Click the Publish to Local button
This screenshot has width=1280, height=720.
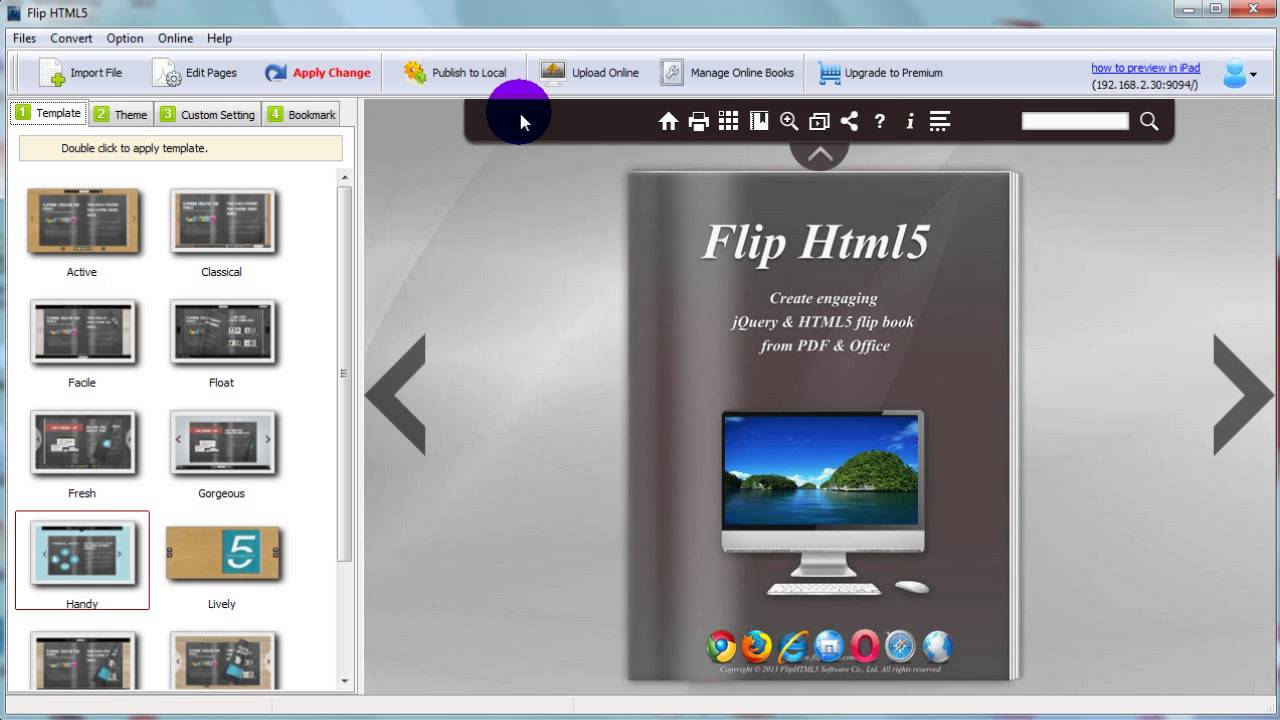click(455, 73)
